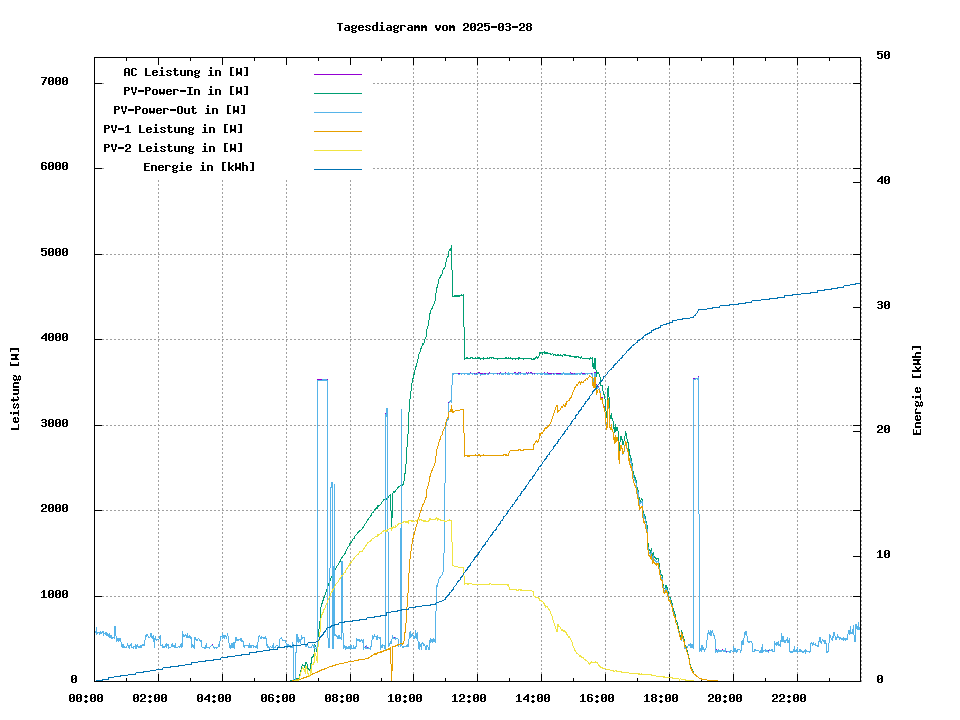Screen dimensions: 960x720
Task: Click the left axis title Leistung [W]
Action: (x=16, y=389)
